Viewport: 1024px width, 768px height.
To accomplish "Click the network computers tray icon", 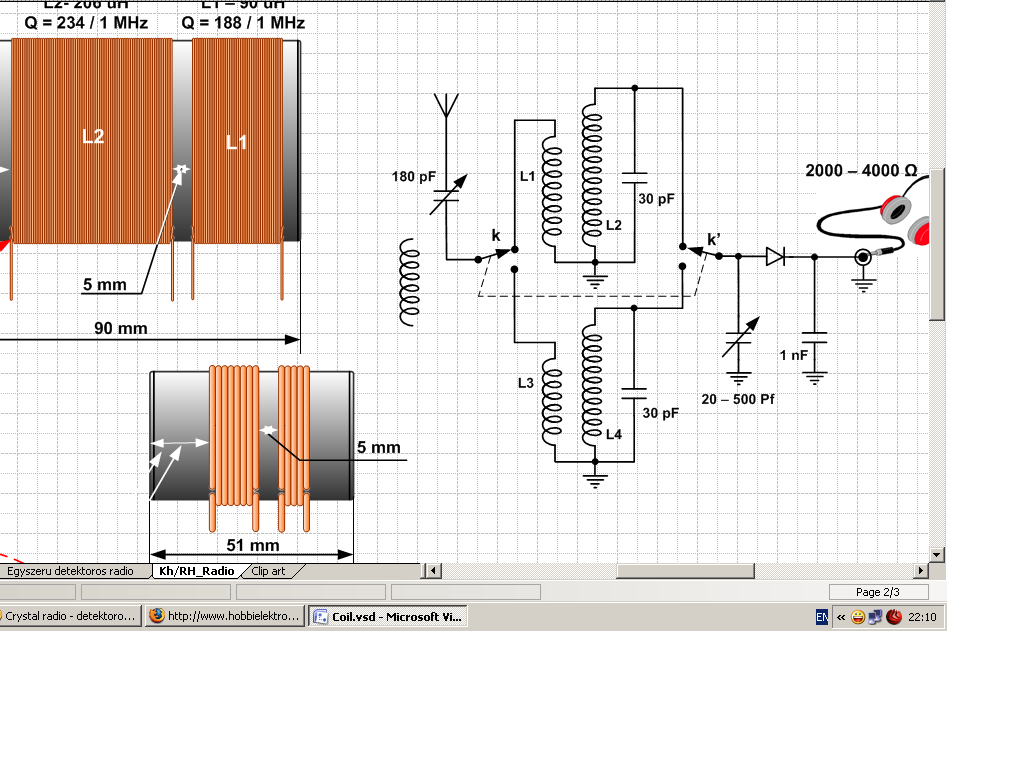I will [x=875, y=617].
